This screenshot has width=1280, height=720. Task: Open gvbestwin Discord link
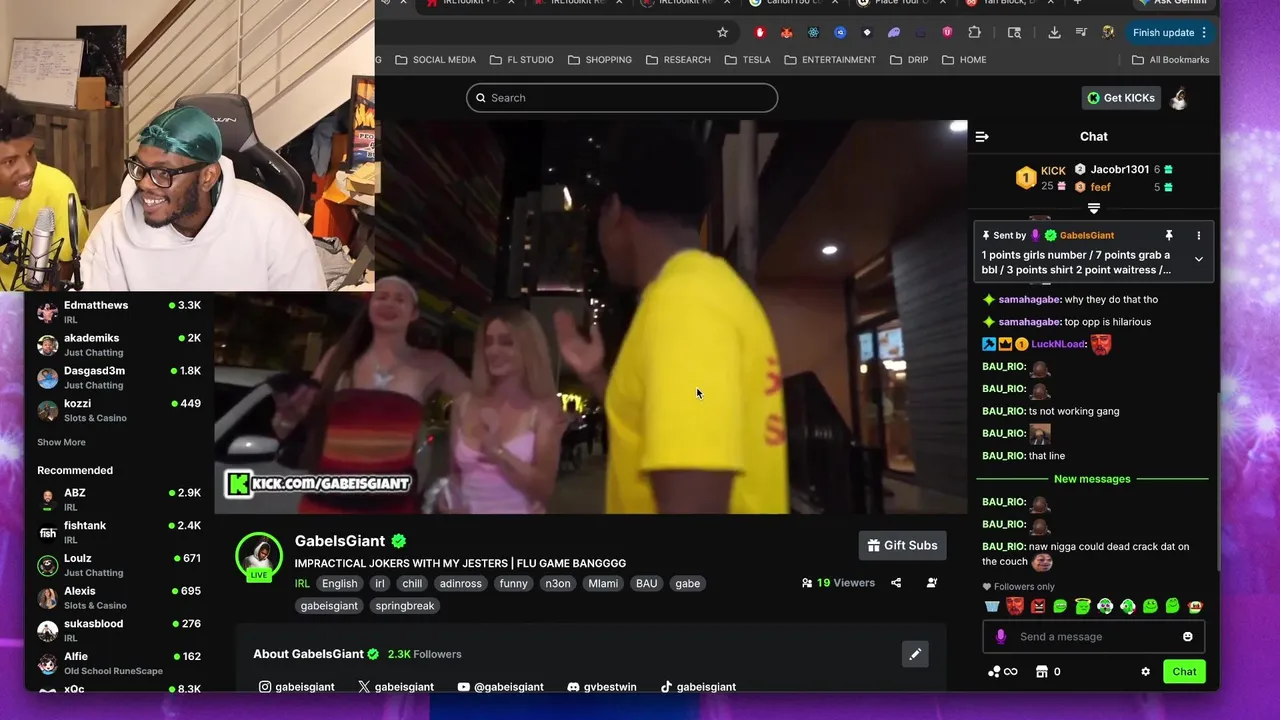pos(601,687)
